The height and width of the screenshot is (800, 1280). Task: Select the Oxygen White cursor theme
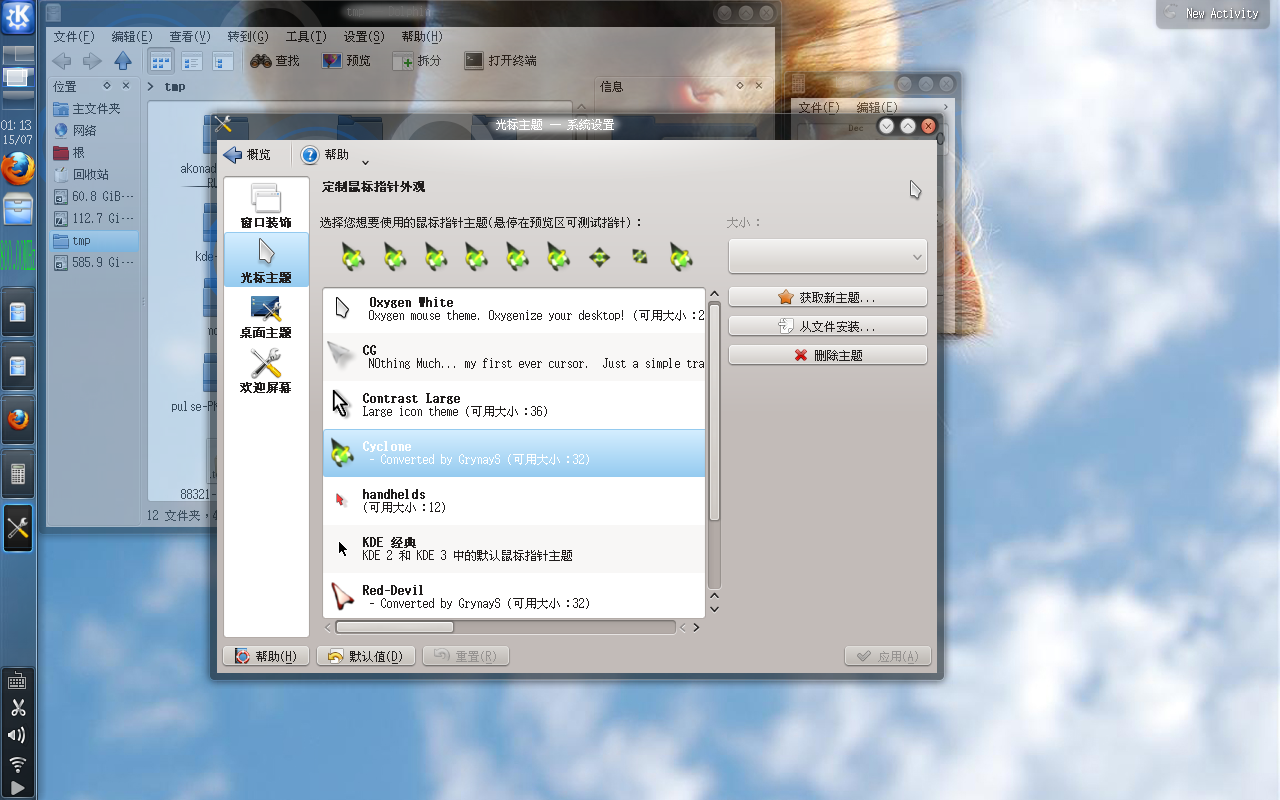514,309
